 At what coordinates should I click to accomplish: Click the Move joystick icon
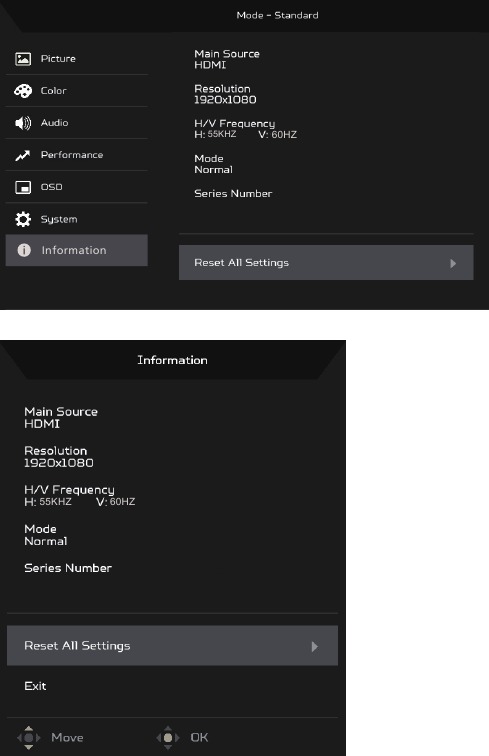[29, 737]
